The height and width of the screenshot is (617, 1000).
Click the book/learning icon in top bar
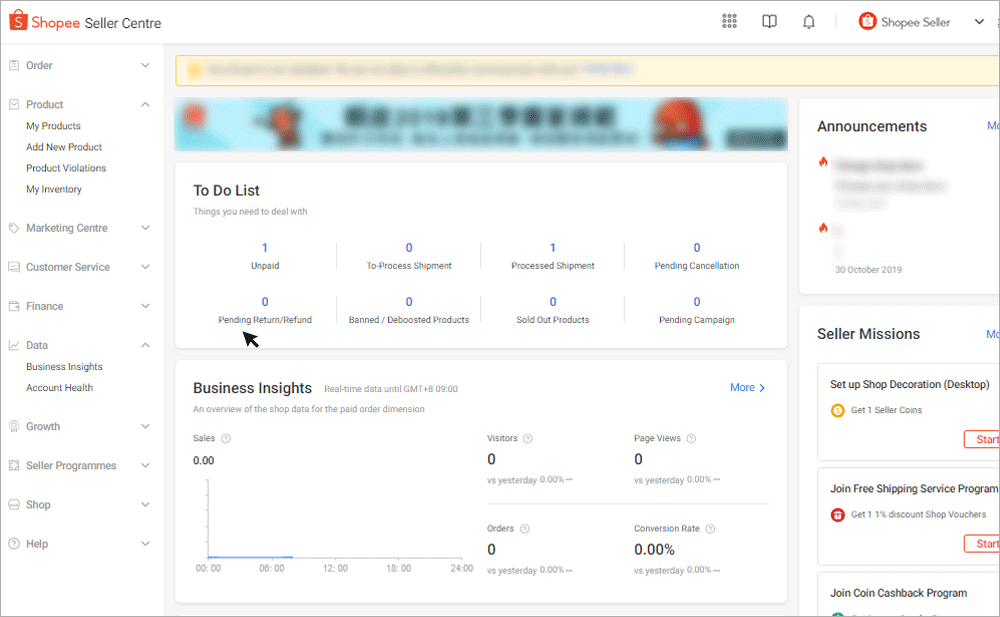pos(769,20)
